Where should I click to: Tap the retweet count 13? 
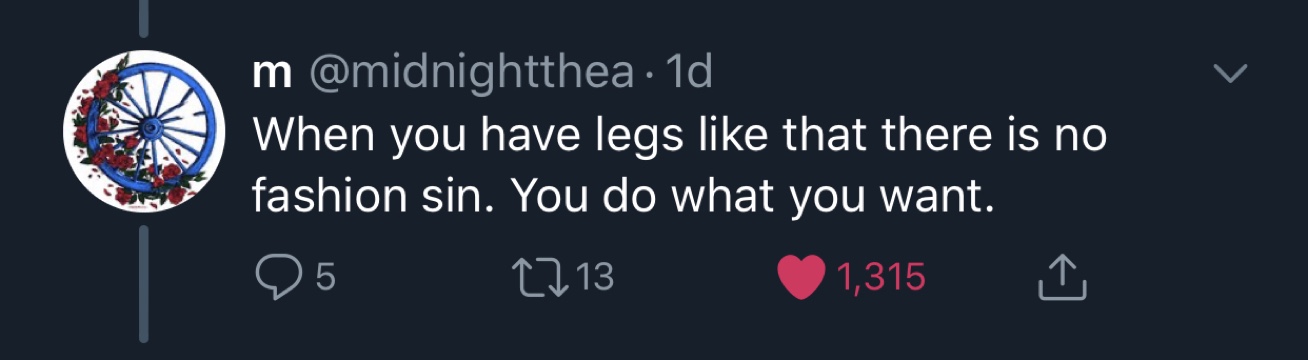click(594, 278)
